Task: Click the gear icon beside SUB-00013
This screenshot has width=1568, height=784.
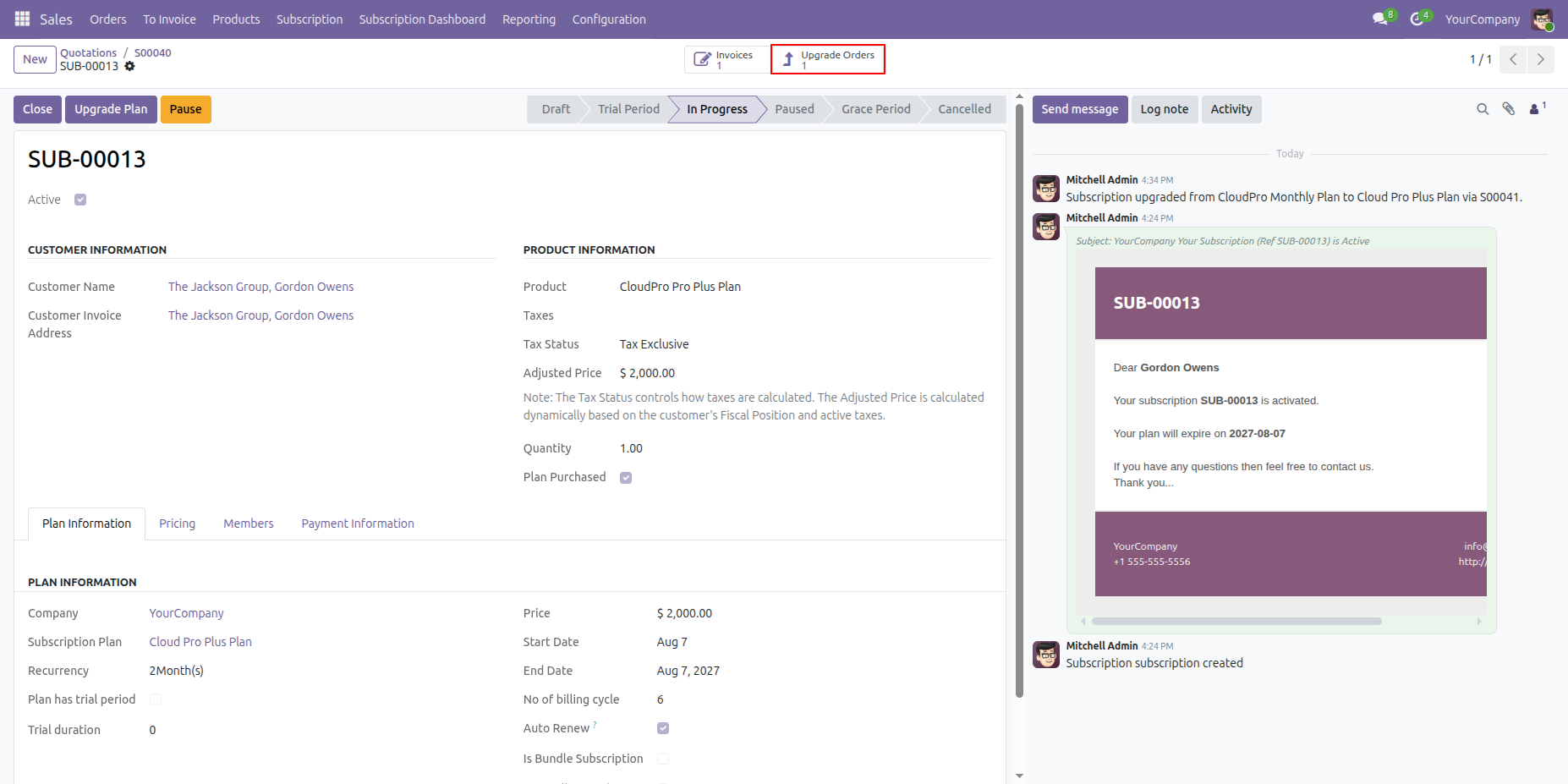Action: pyautogui.click(x=129, y=66)
